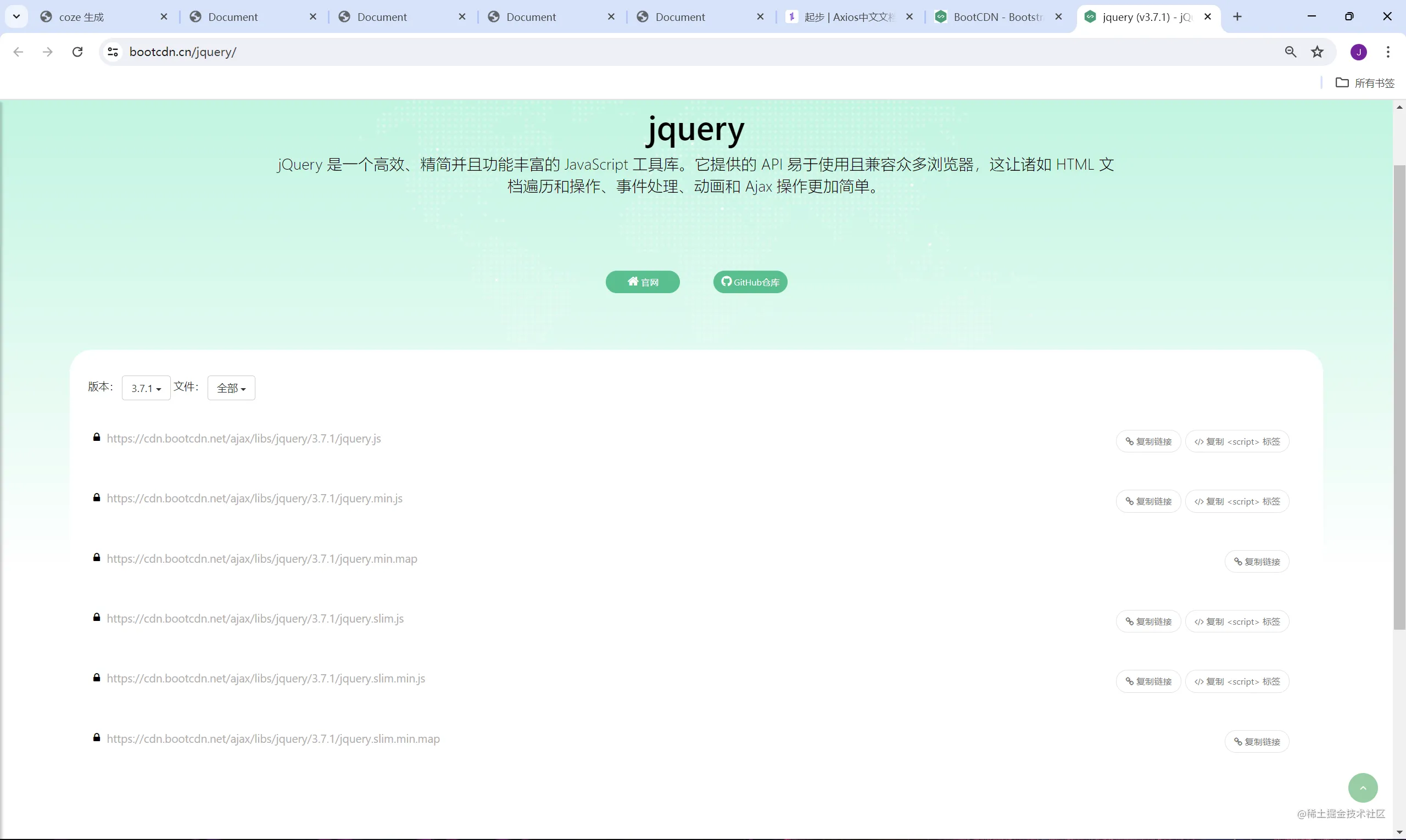The height and width of the screenshot is (840, 1406).
Task: Click 复制链接 for jquery.slim.min.map
Action: coord(1257,742)
